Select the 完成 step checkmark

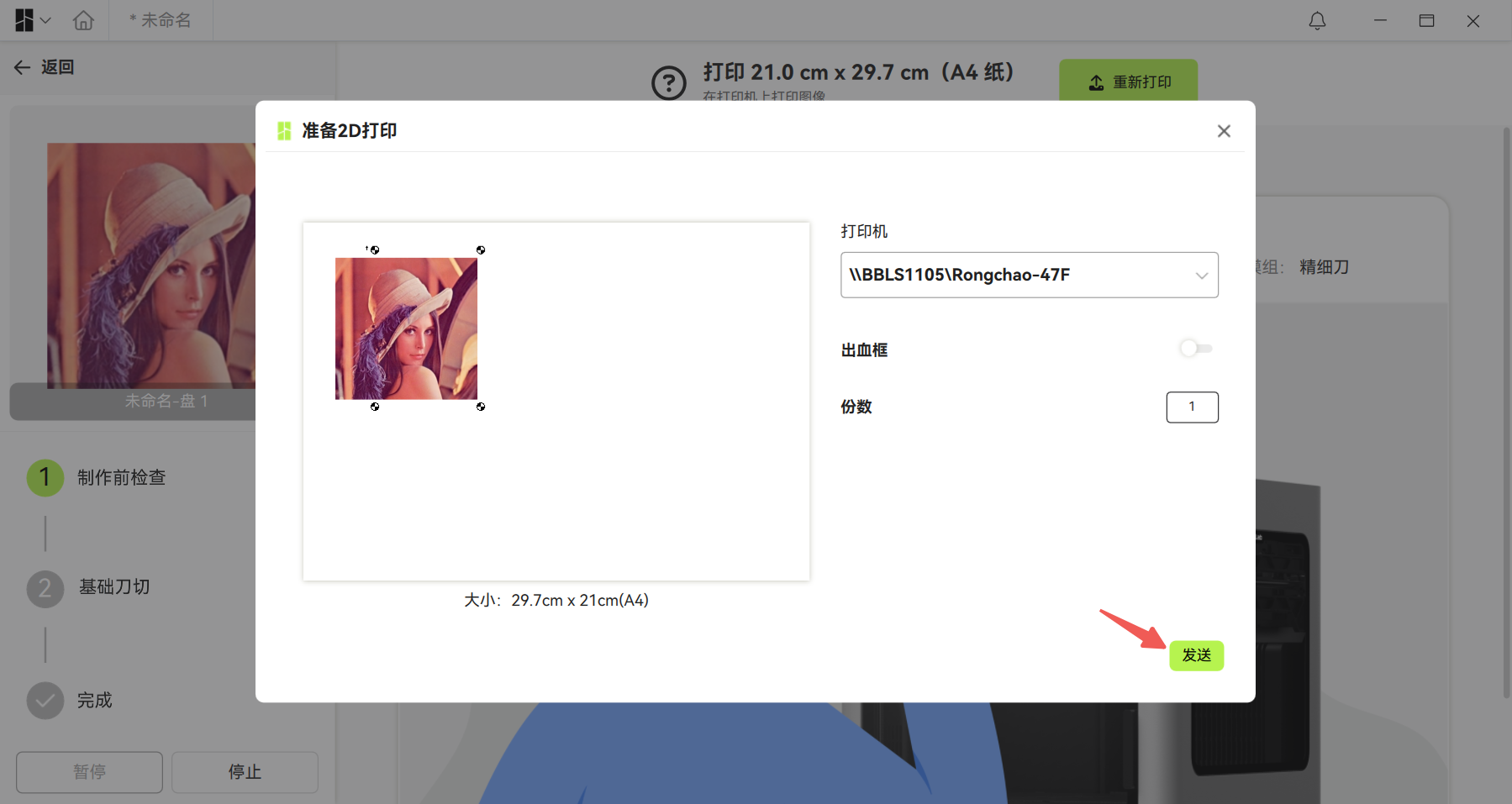(x=45, y=701)
